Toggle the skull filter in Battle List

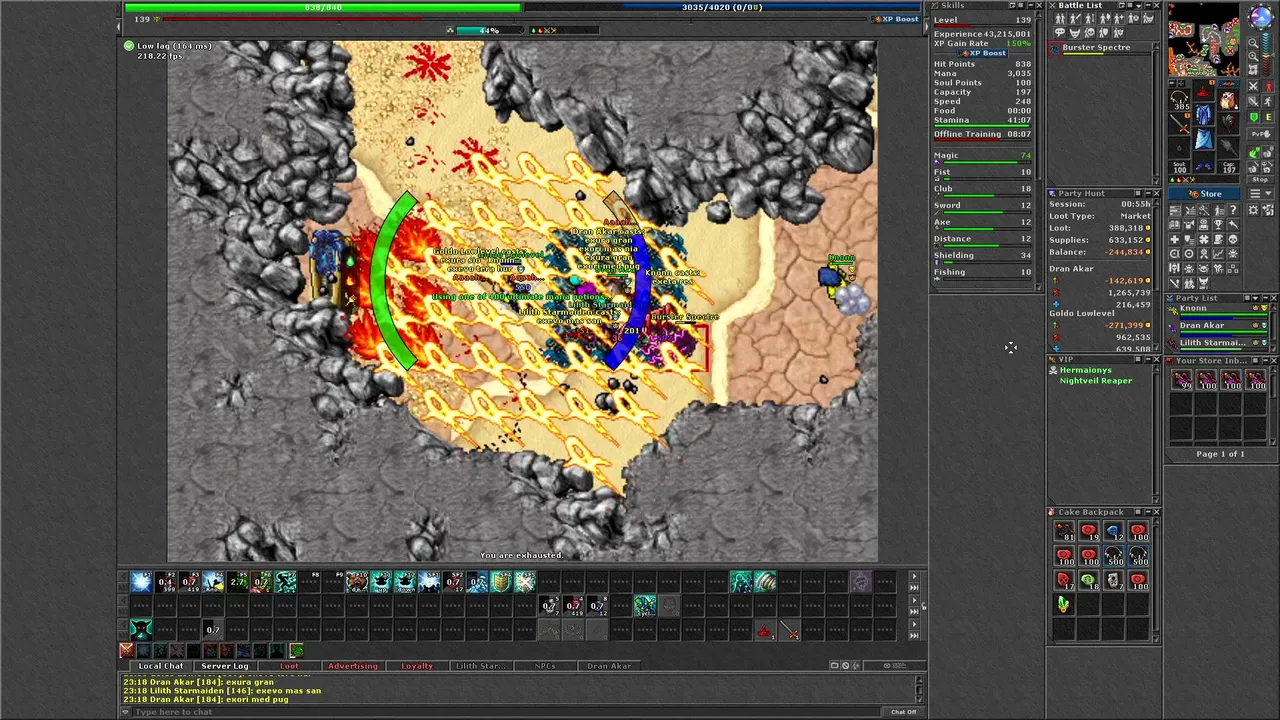click(x=1089, y=33)
